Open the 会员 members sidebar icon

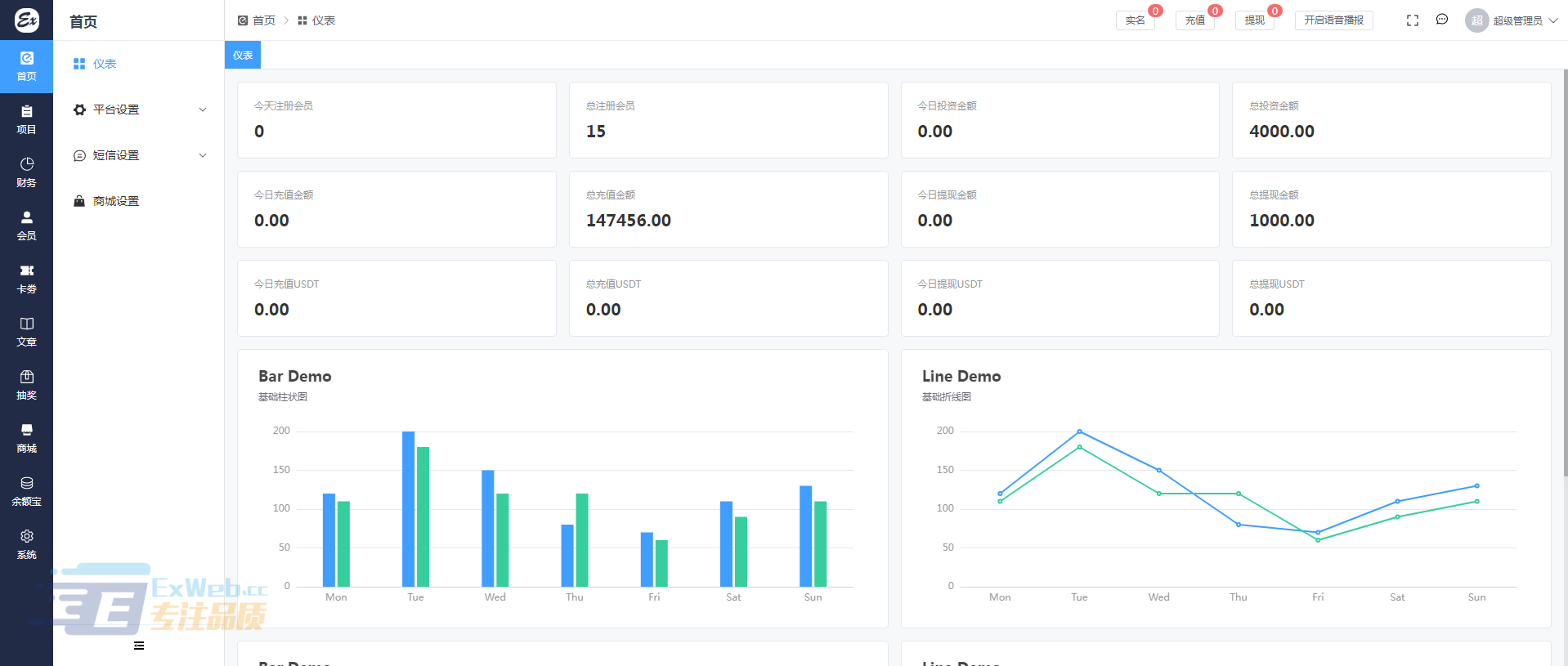26,226
